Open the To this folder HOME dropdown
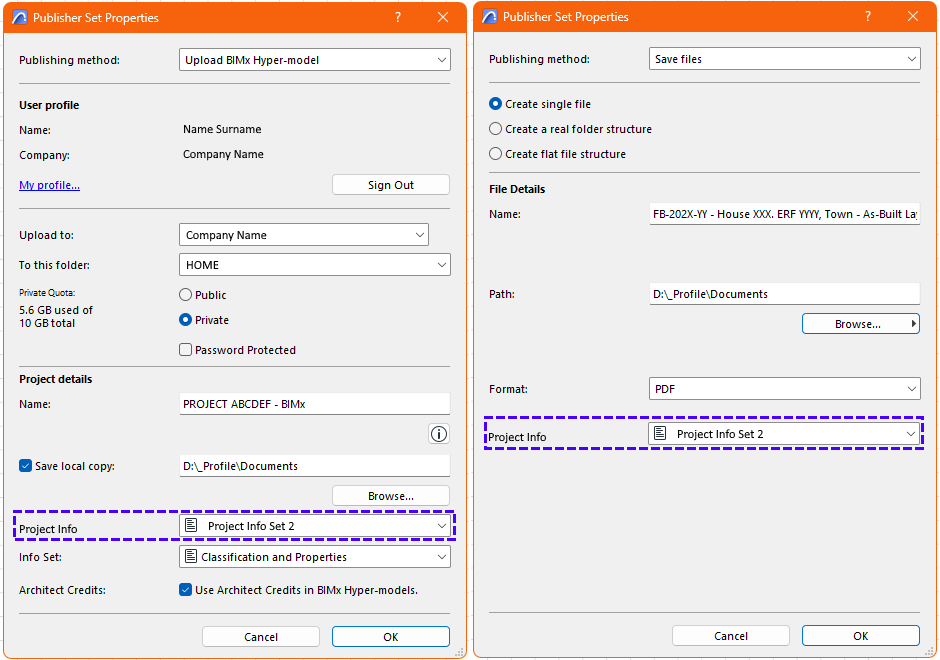 [314, 266]
